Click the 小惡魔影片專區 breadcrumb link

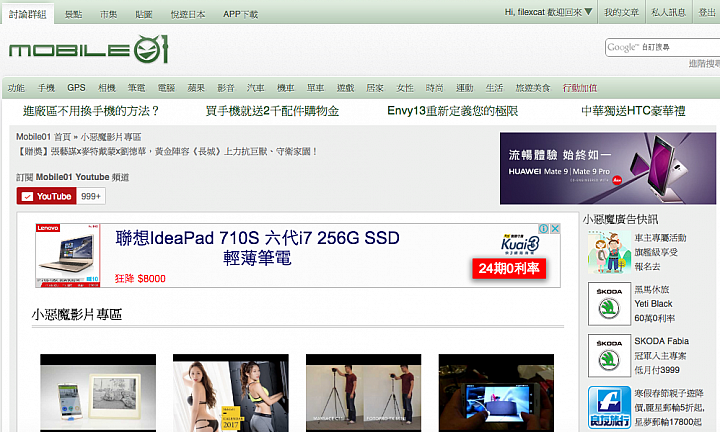click(111, 137)
